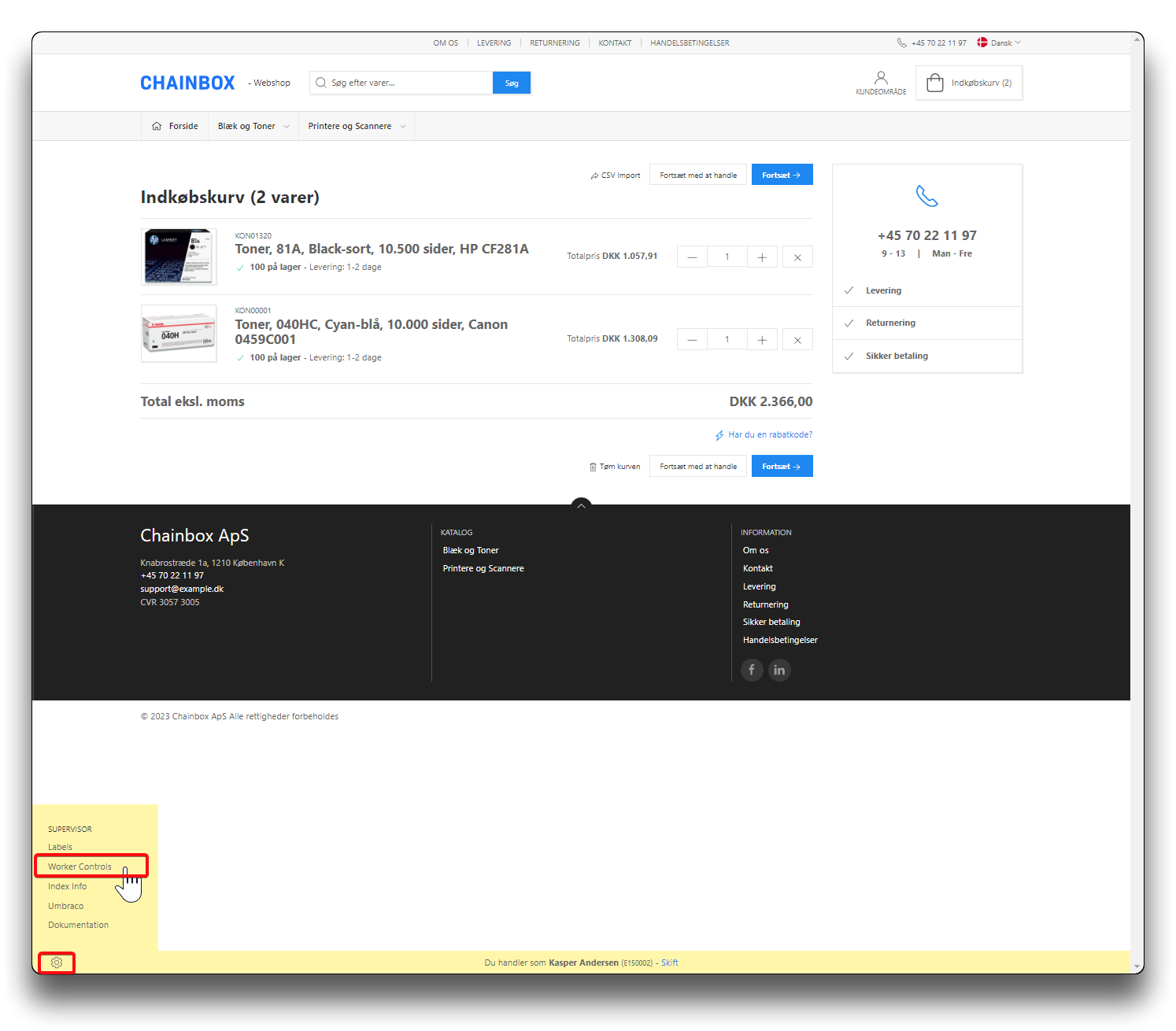Go to Forside home tab

click(x=175, y=126)
